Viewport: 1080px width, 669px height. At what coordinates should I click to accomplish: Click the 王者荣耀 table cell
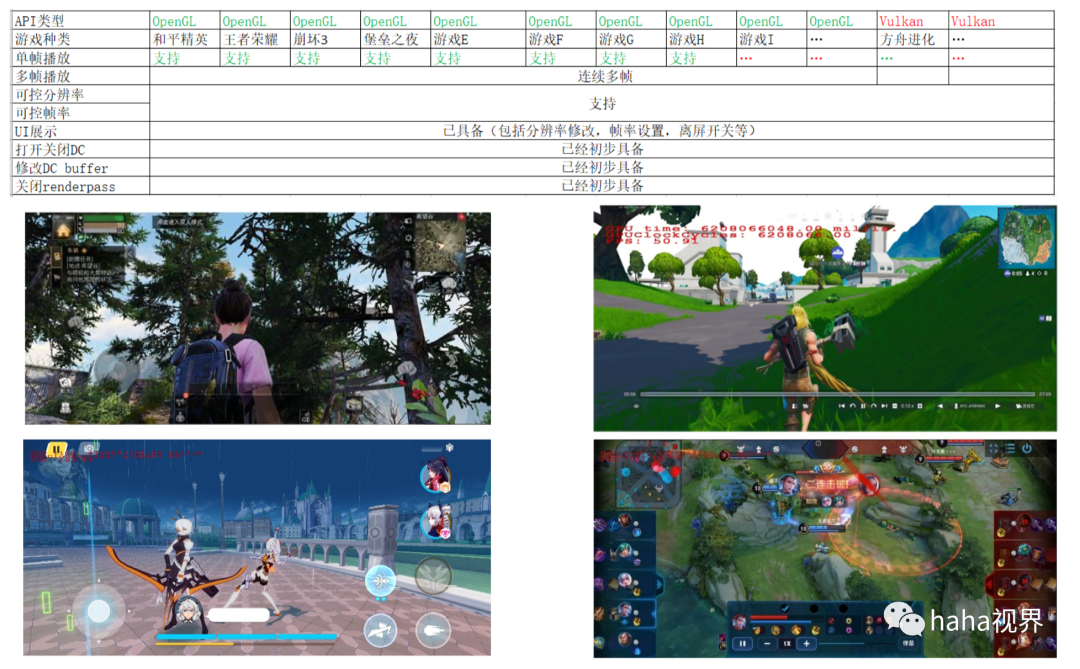[256, 39]
